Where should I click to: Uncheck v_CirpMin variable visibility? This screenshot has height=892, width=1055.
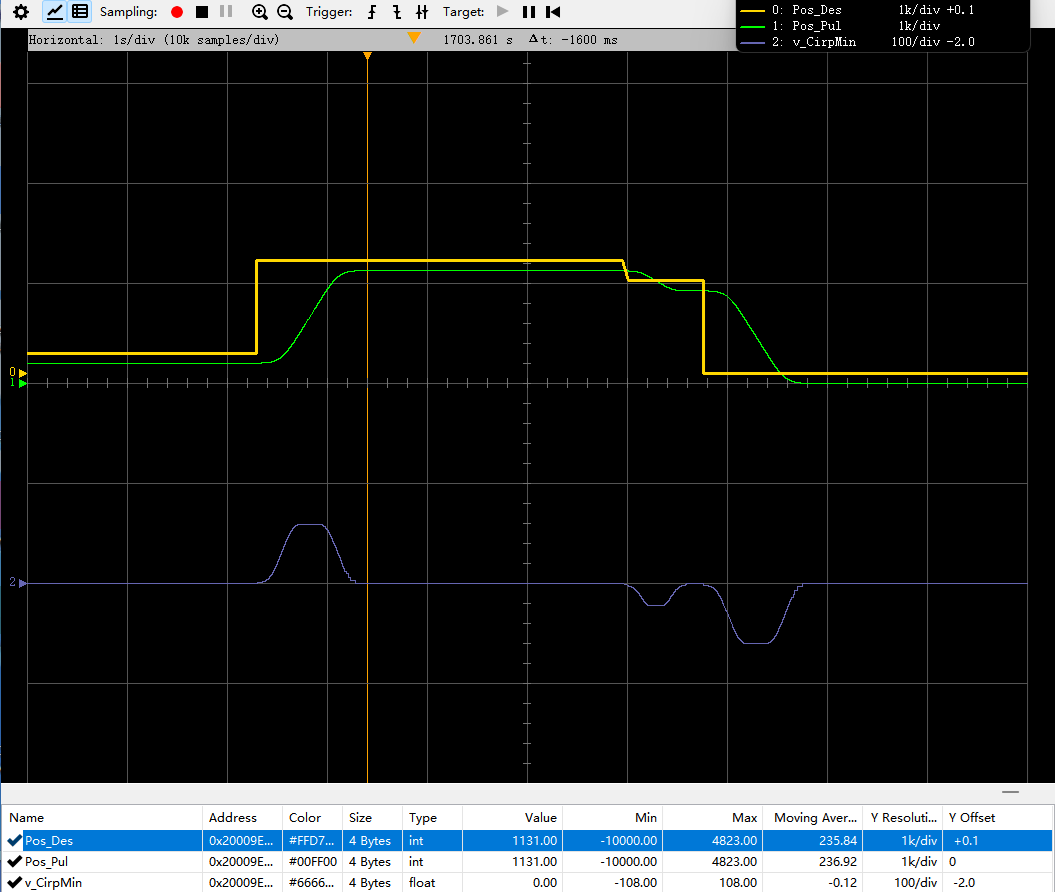tap(14, 882)
